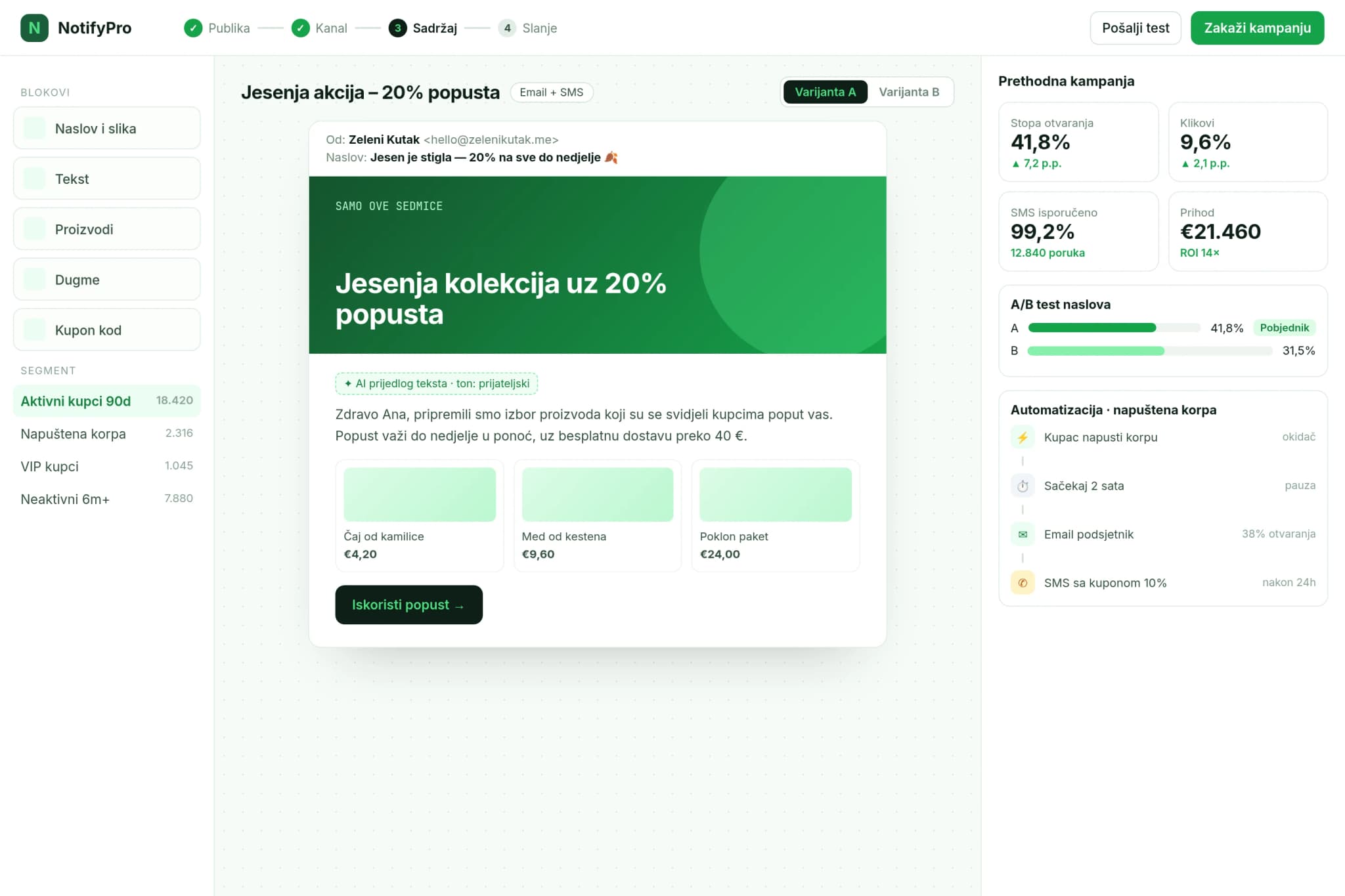Click the ROI 14× text
Screen dimensions: 1345x896
click(1199, 253)
